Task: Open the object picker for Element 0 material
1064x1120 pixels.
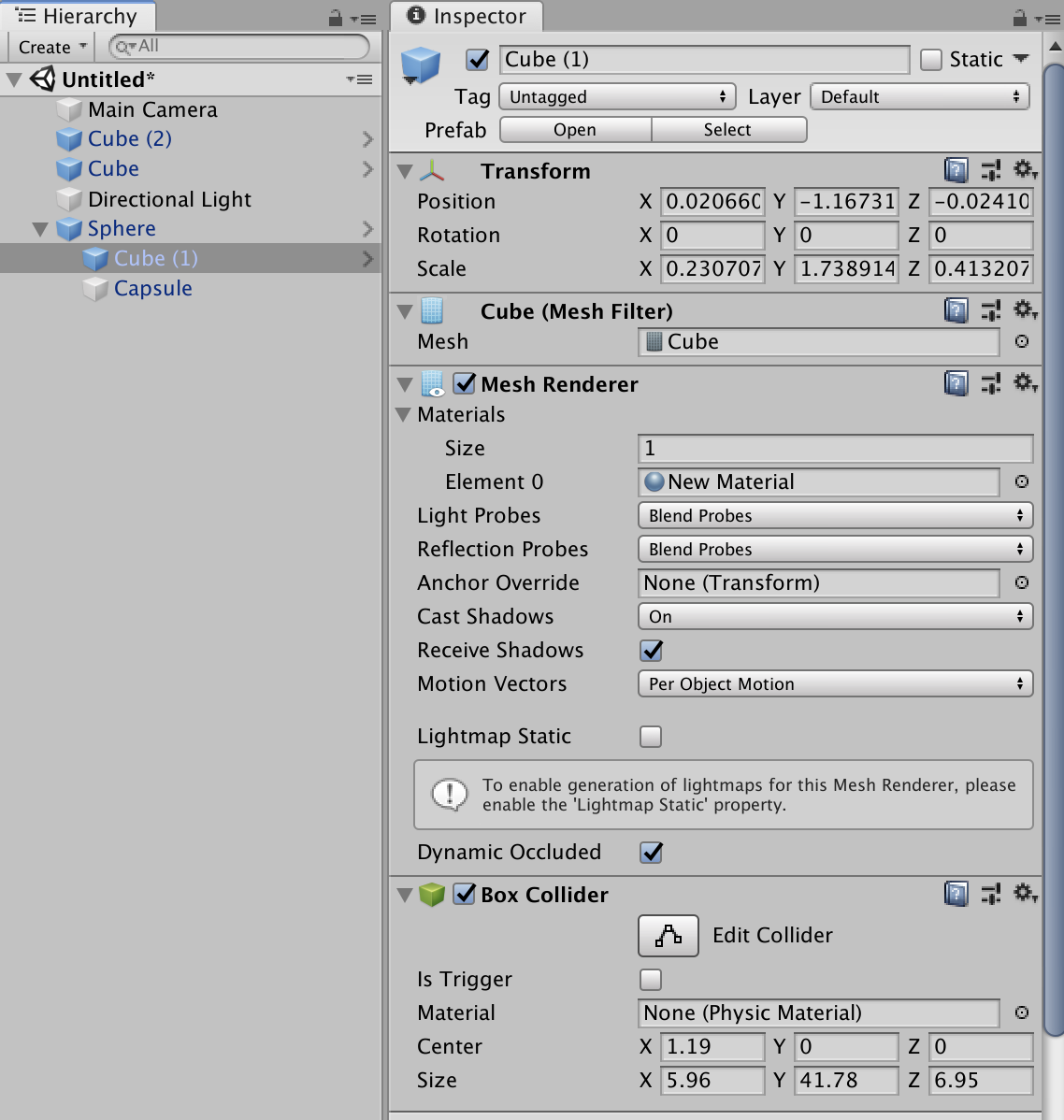Action: [x=1021, y=482]
